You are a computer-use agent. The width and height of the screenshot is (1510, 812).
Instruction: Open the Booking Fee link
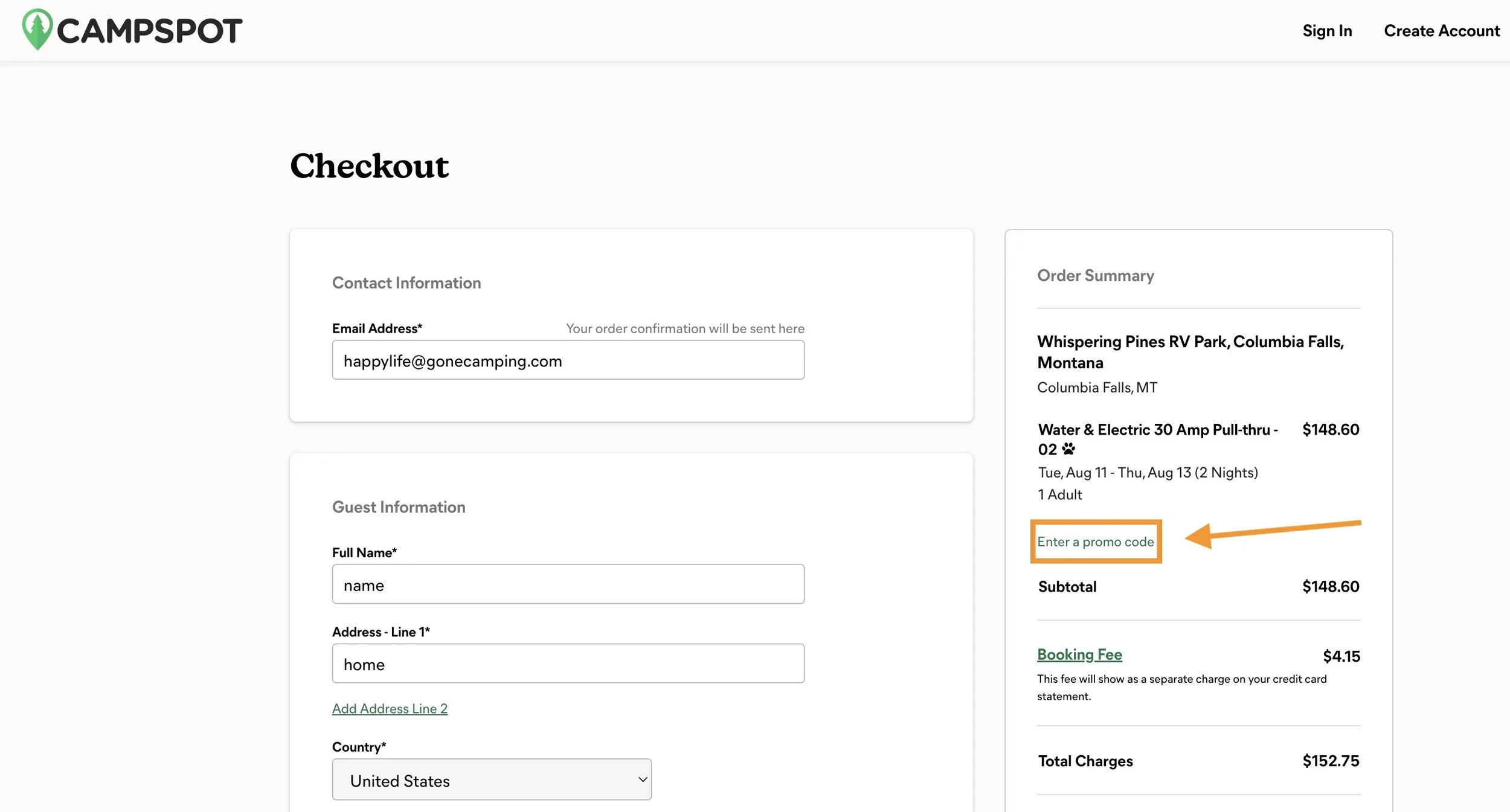coord(1079,654)
